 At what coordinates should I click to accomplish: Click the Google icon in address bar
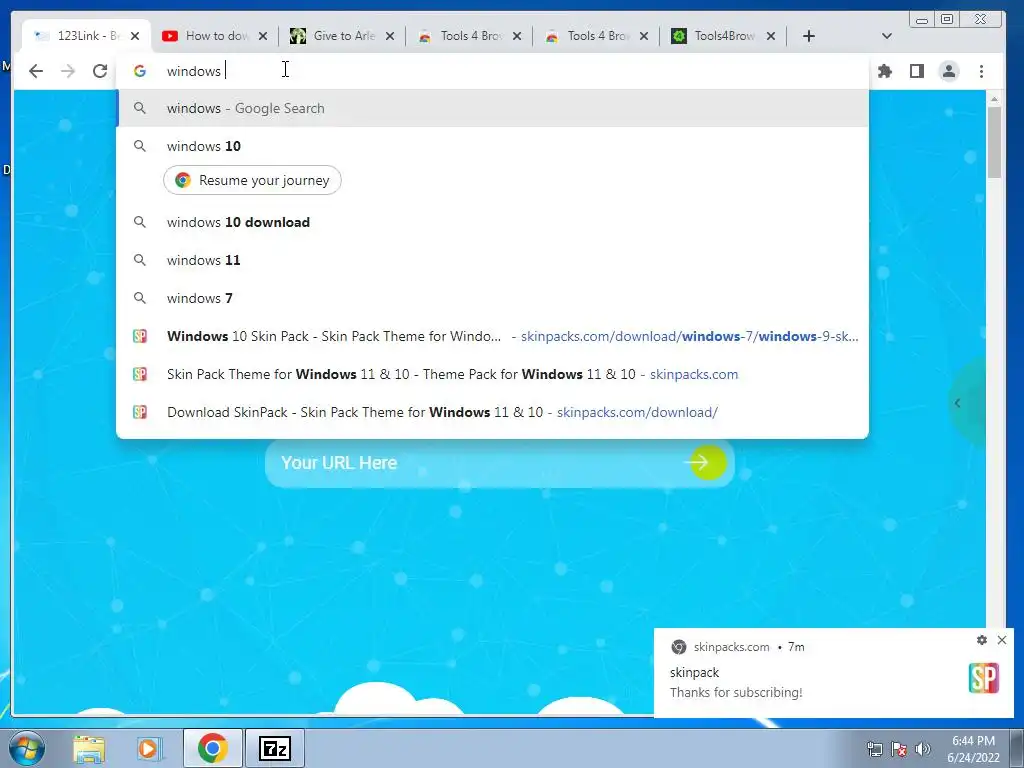[140, 71]
